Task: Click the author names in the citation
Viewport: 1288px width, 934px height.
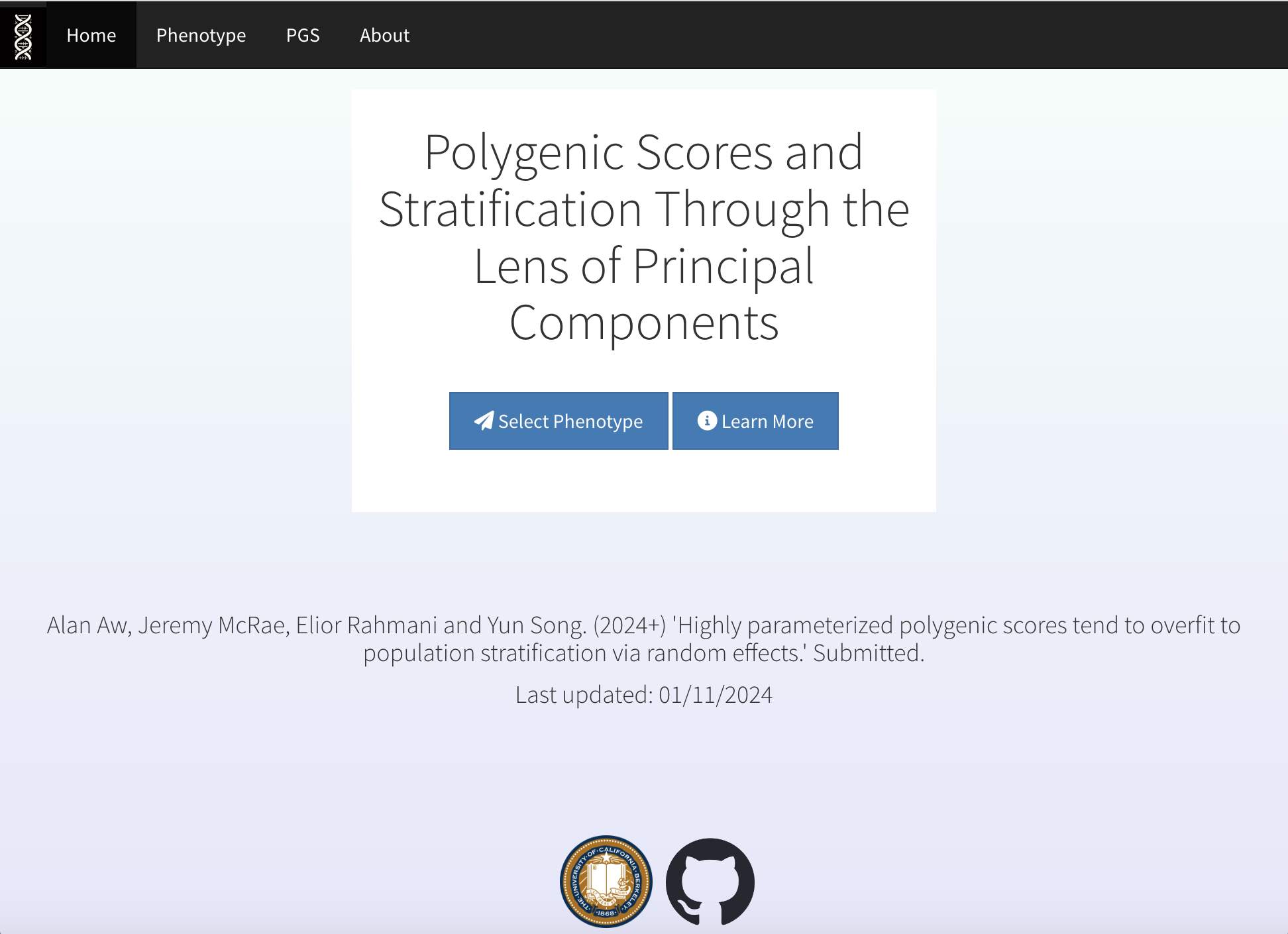Action: tap(316, 625)
